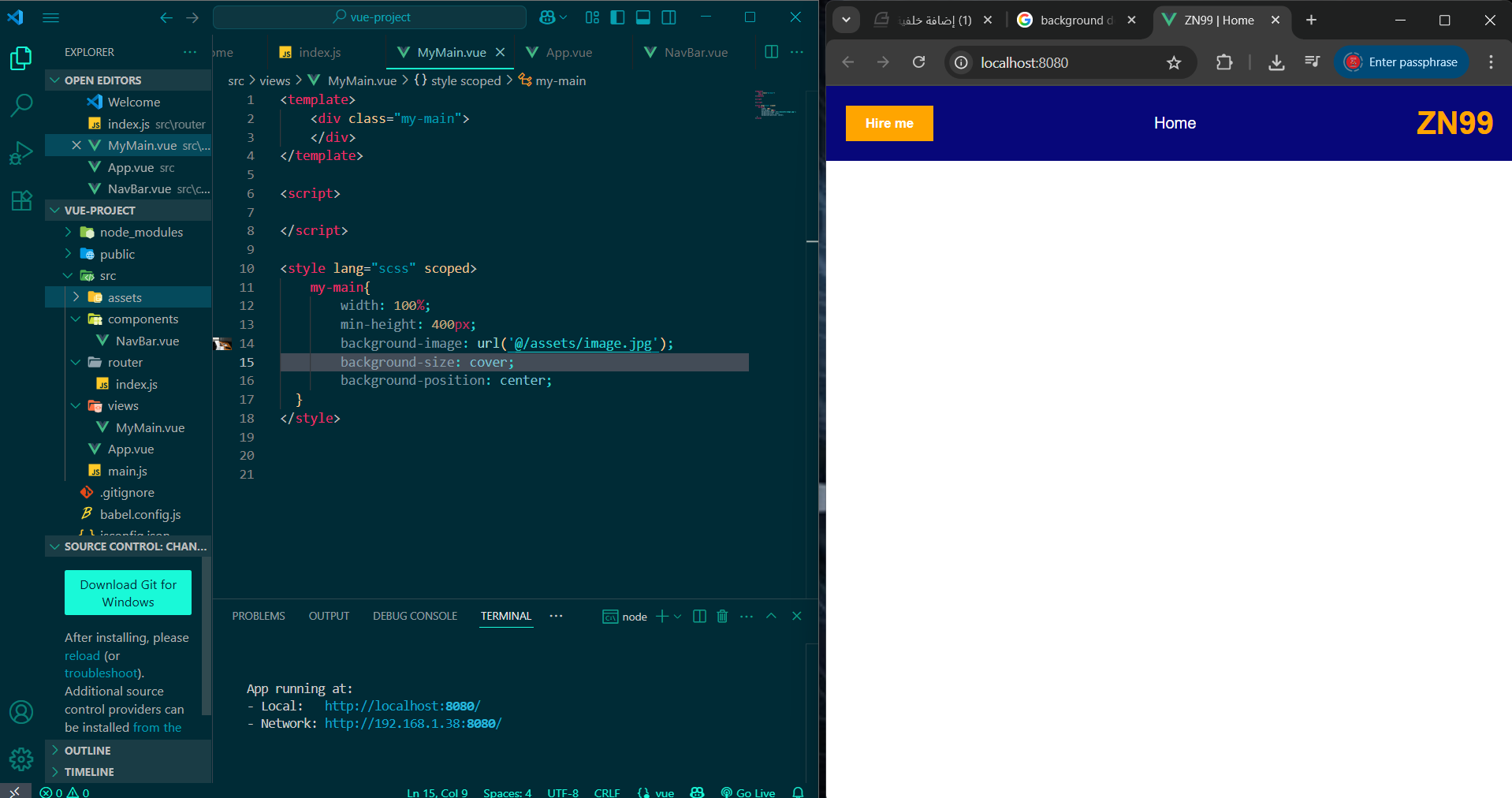Click Download Git for Windows button
The image size is (1512, 798).
click(128, 593)
